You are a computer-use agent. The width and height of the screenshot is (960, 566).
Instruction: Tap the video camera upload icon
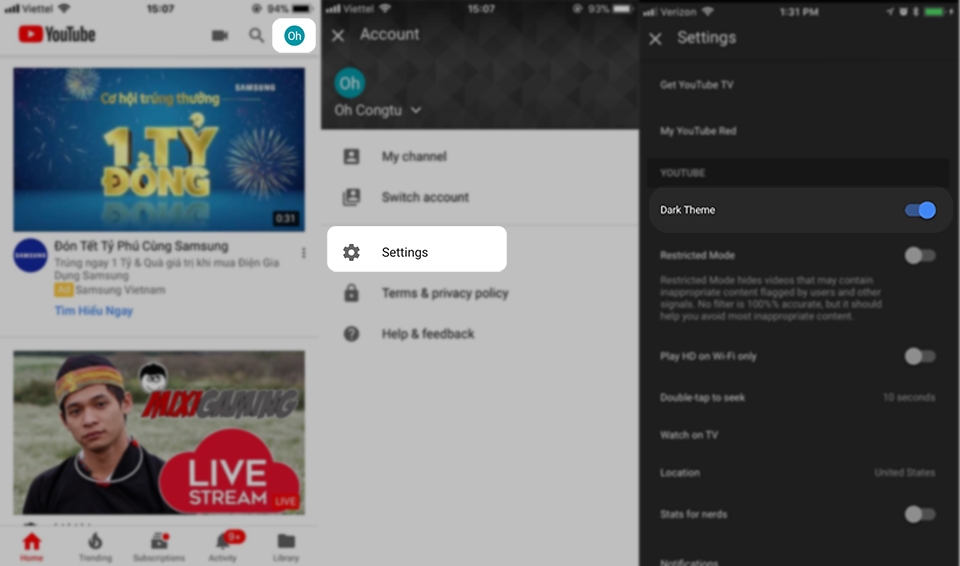point(220,36)
